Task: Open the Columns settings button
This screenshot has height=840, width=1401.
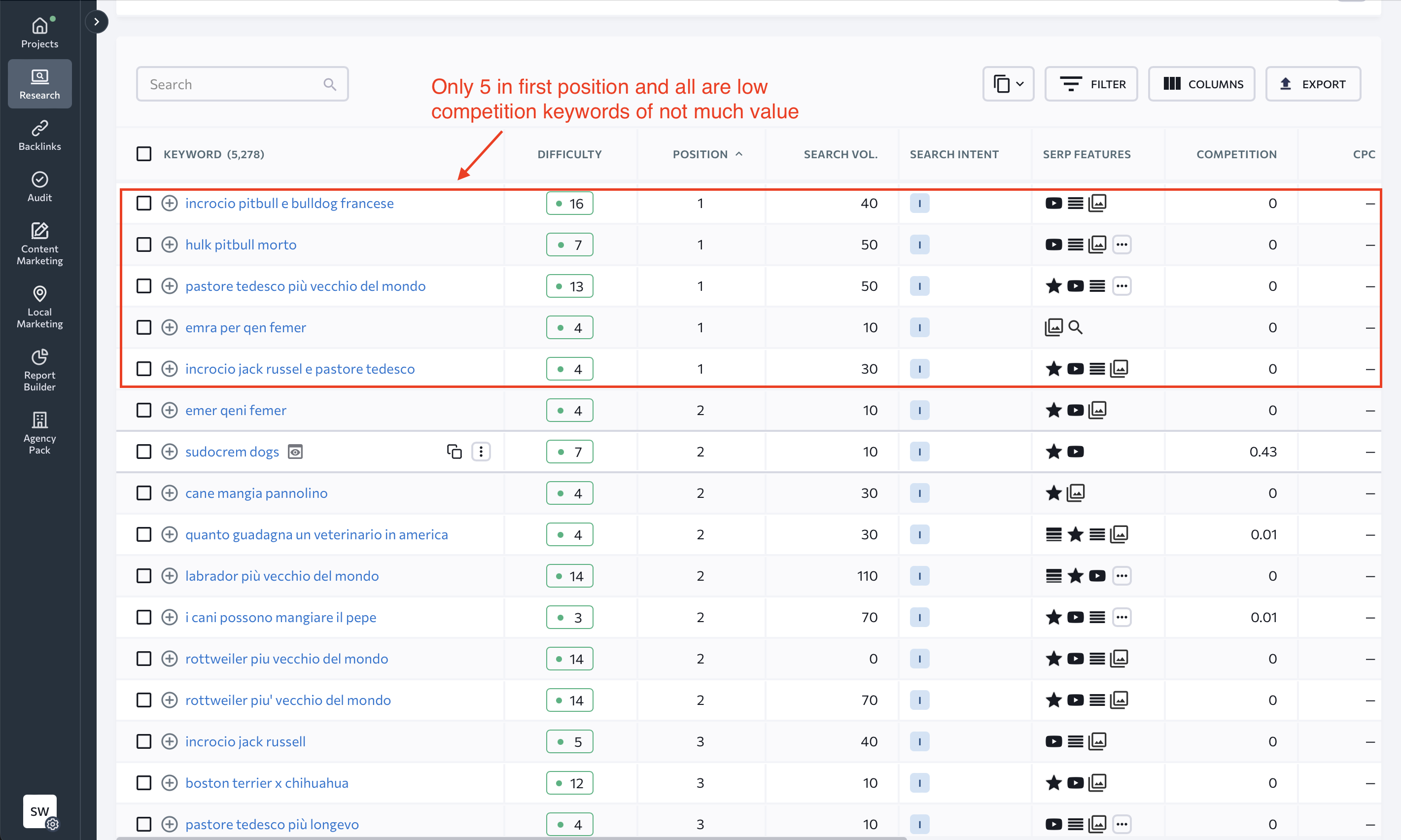Action: tap(1202, 84)
